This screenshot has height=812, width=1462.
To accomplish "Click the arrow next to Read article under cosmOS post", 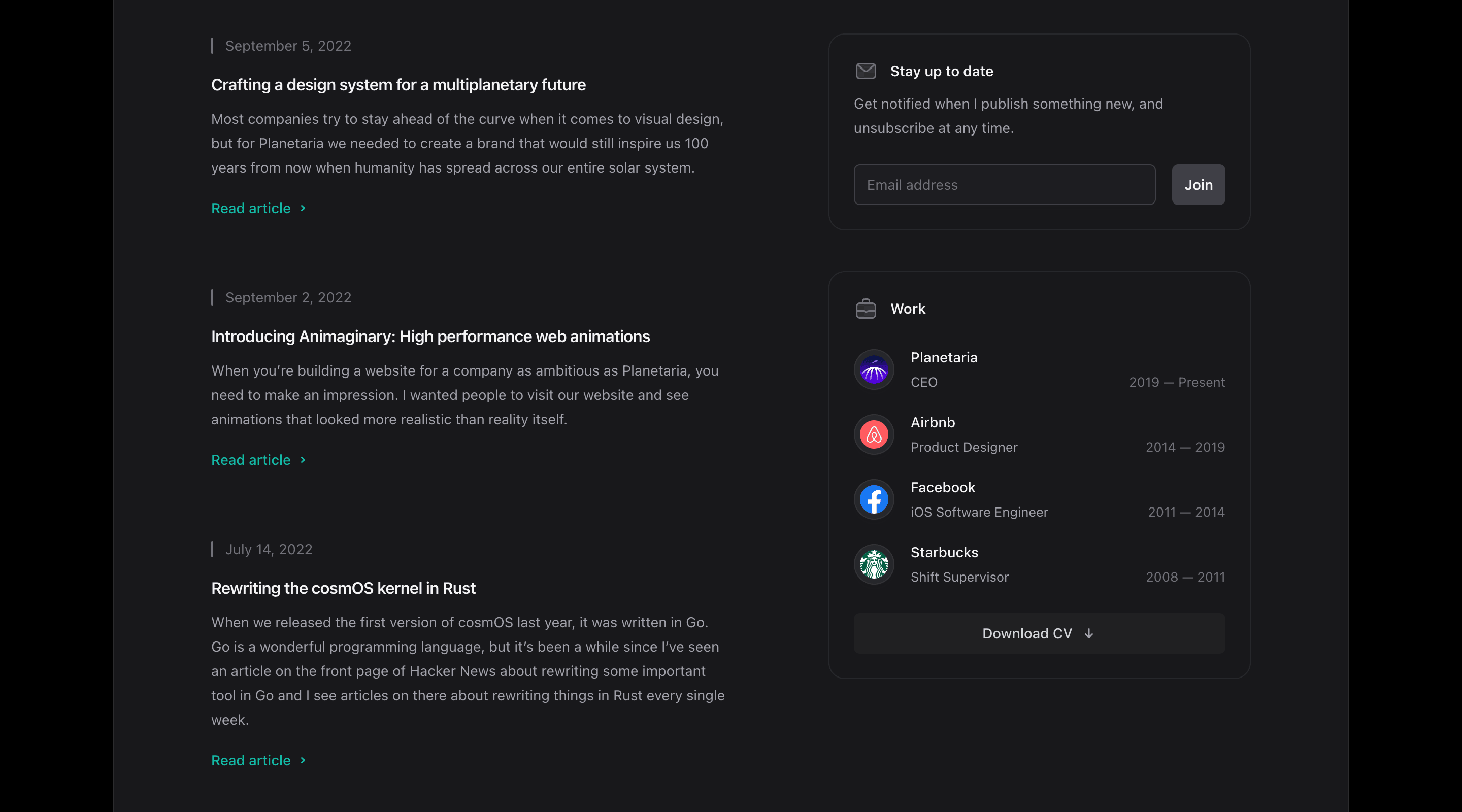I will (302, 761).
